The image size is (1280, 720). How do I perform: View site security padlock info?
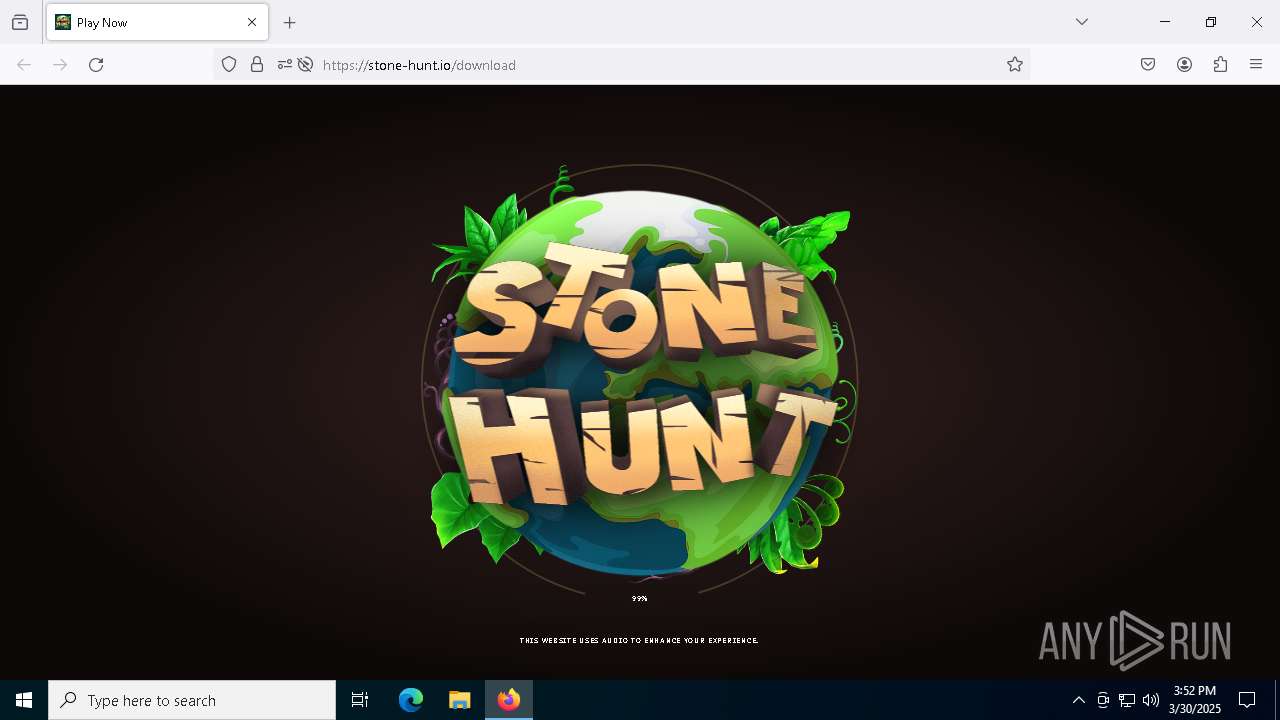click(257, 65)
